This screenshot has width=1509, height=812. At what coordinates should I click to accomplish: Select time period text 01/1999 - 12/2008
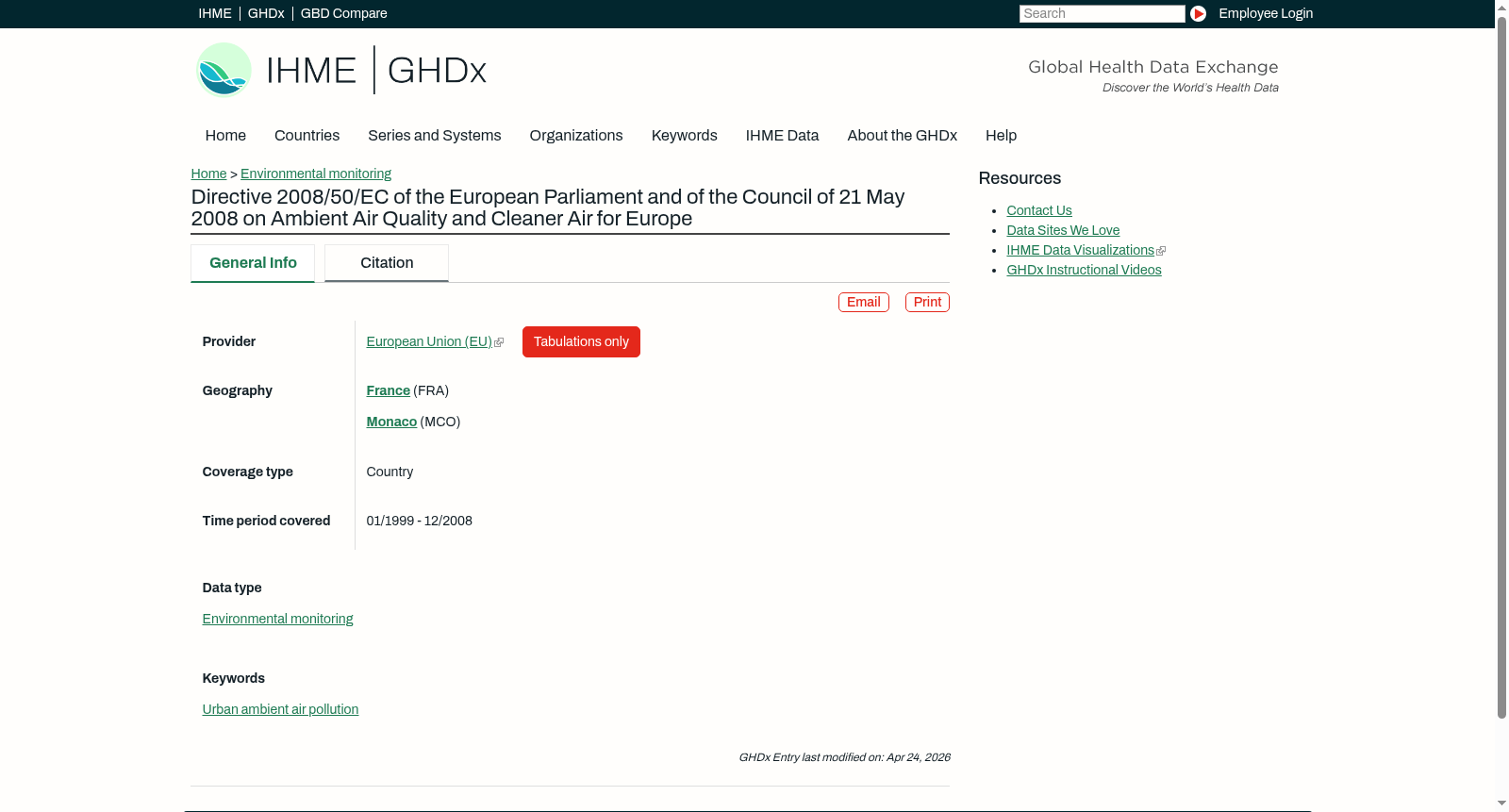pos(420,521)
